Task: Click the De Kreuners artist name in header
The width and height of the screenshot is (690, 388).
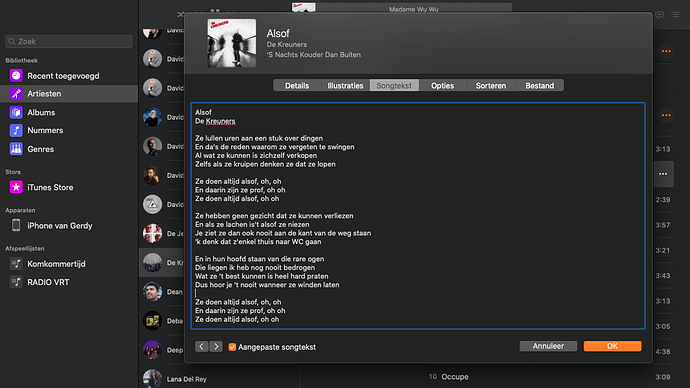Action: (286, 44)
